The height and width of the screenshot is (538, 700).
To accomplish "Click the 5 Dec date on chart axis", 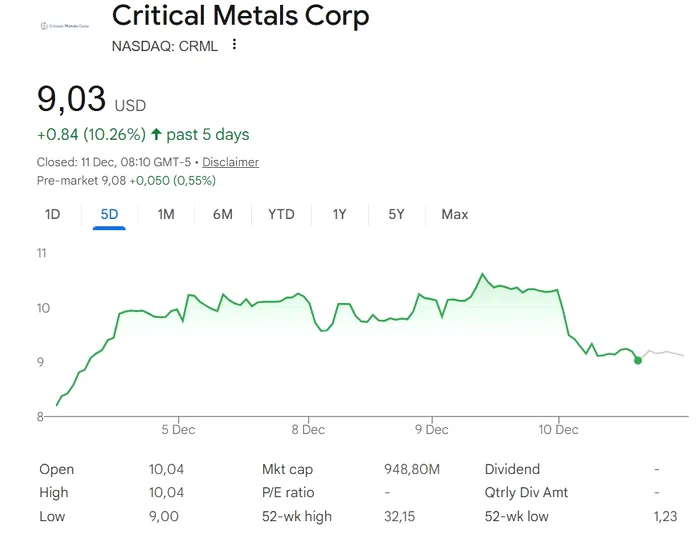I will pos(178,429).
